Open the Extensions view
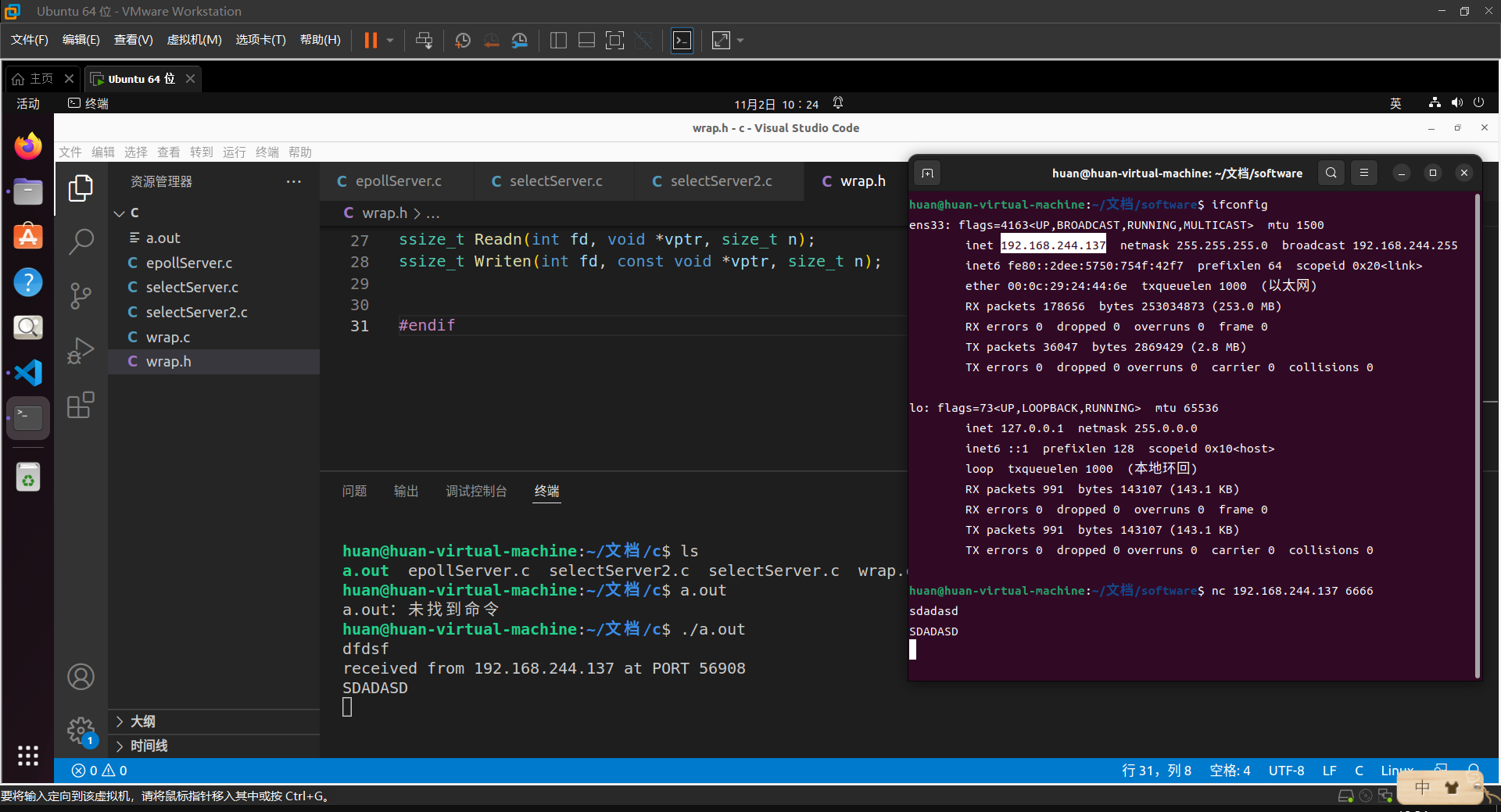The height and width of the screenshot is (812, 1501). coord(81,405)
